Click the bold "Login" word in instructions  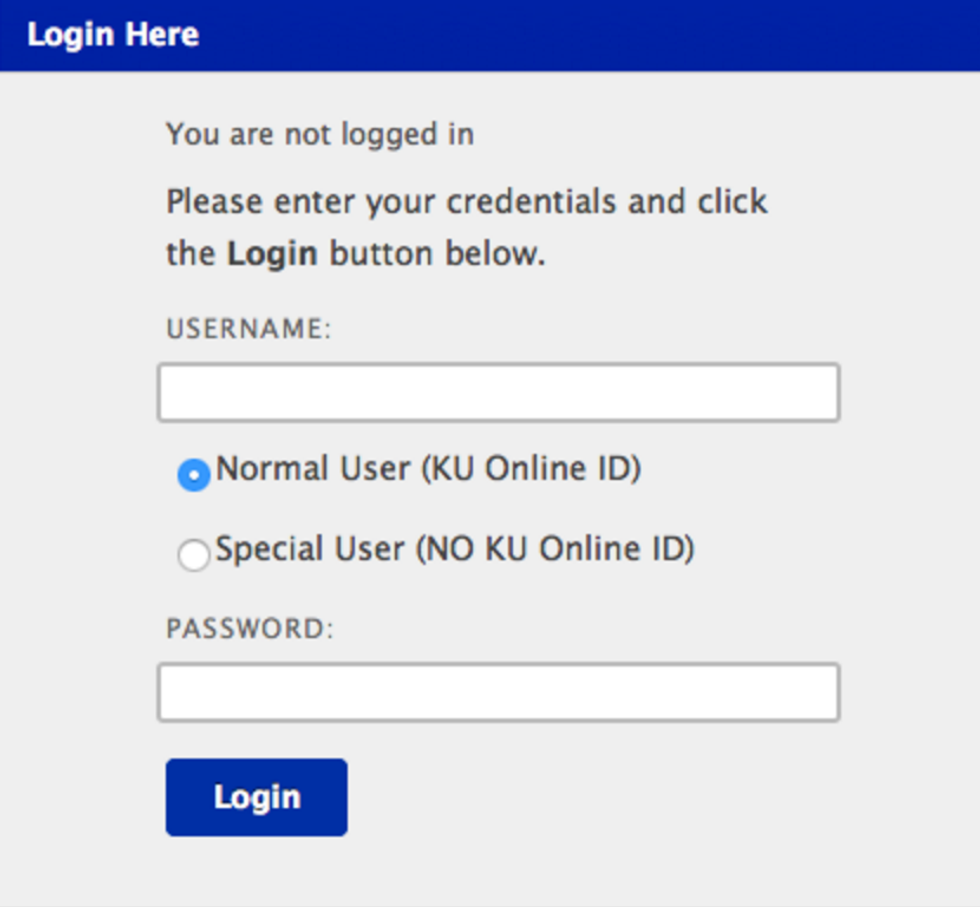272,253
